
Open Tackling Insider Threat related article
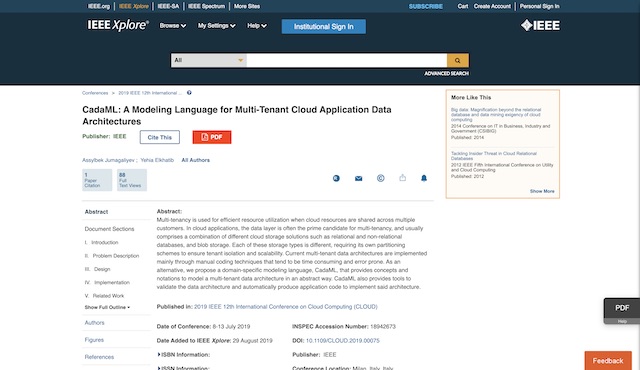[x=493, y=156]
